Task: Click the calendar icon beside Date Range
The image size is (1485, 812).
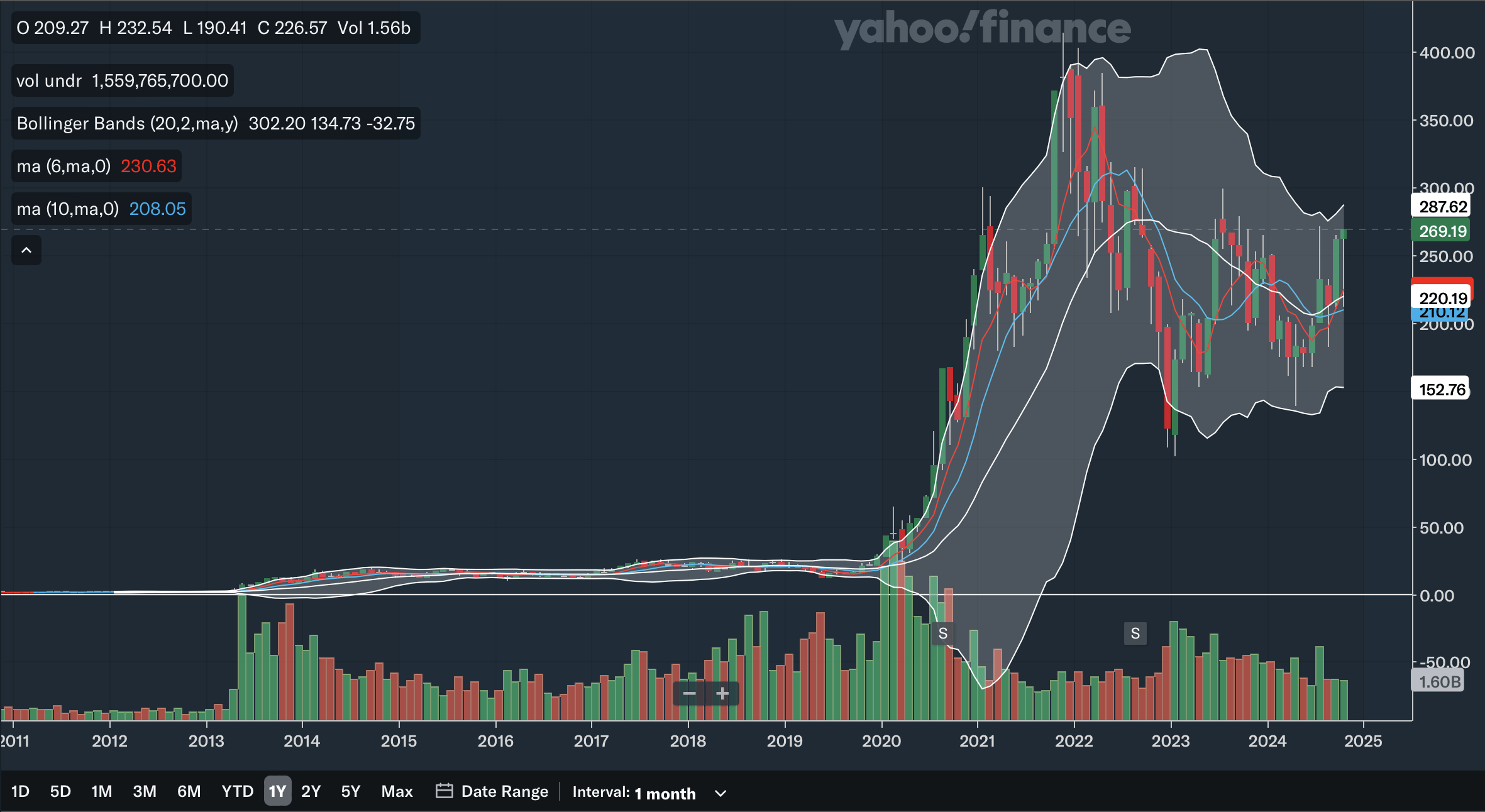Action: point(444,791)
